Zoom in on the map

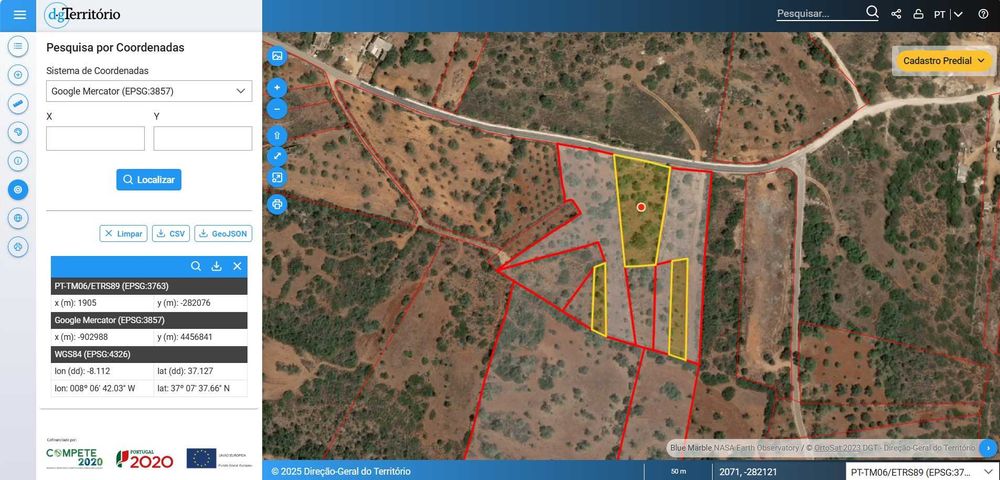(277, 87)
